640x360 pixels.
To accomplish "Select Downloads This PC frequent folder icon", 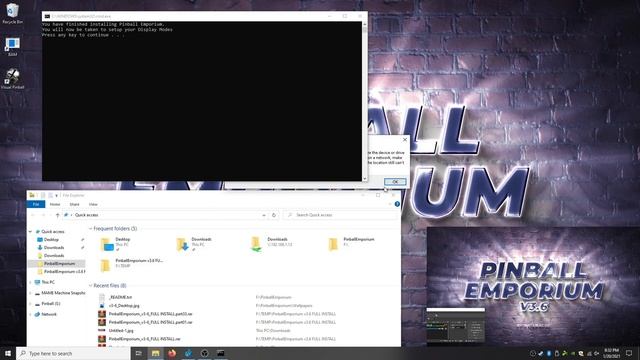I will (x=182, y=244).
